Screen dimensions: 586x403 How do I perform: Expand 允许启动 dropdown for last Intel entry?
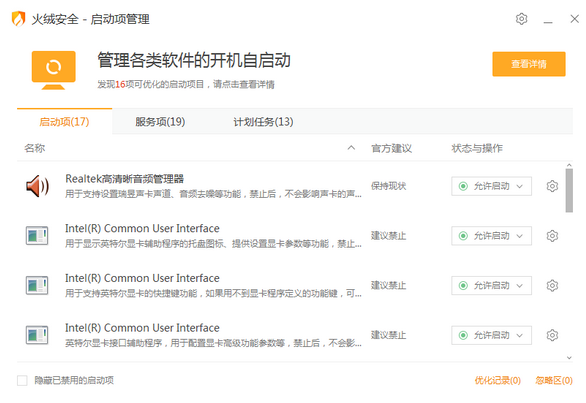tap(491, 335)
